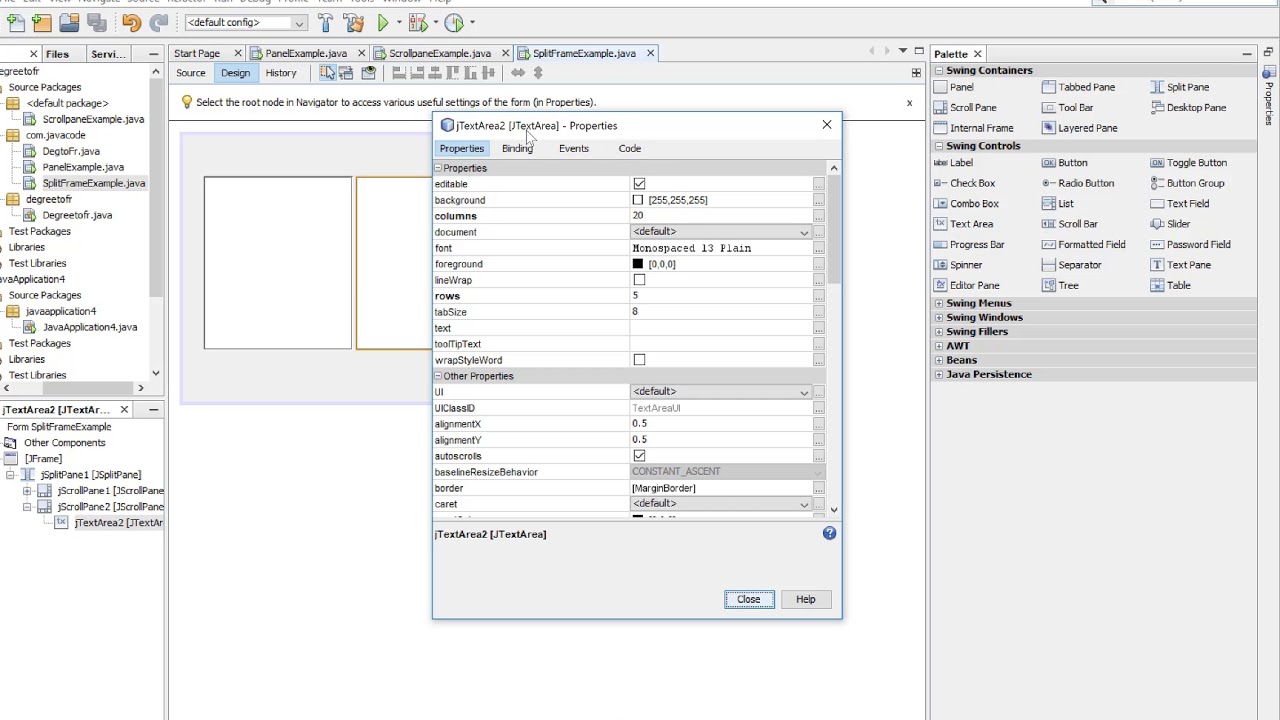
Task: Click the New Project toolbar icon
Action: [42, 22]
